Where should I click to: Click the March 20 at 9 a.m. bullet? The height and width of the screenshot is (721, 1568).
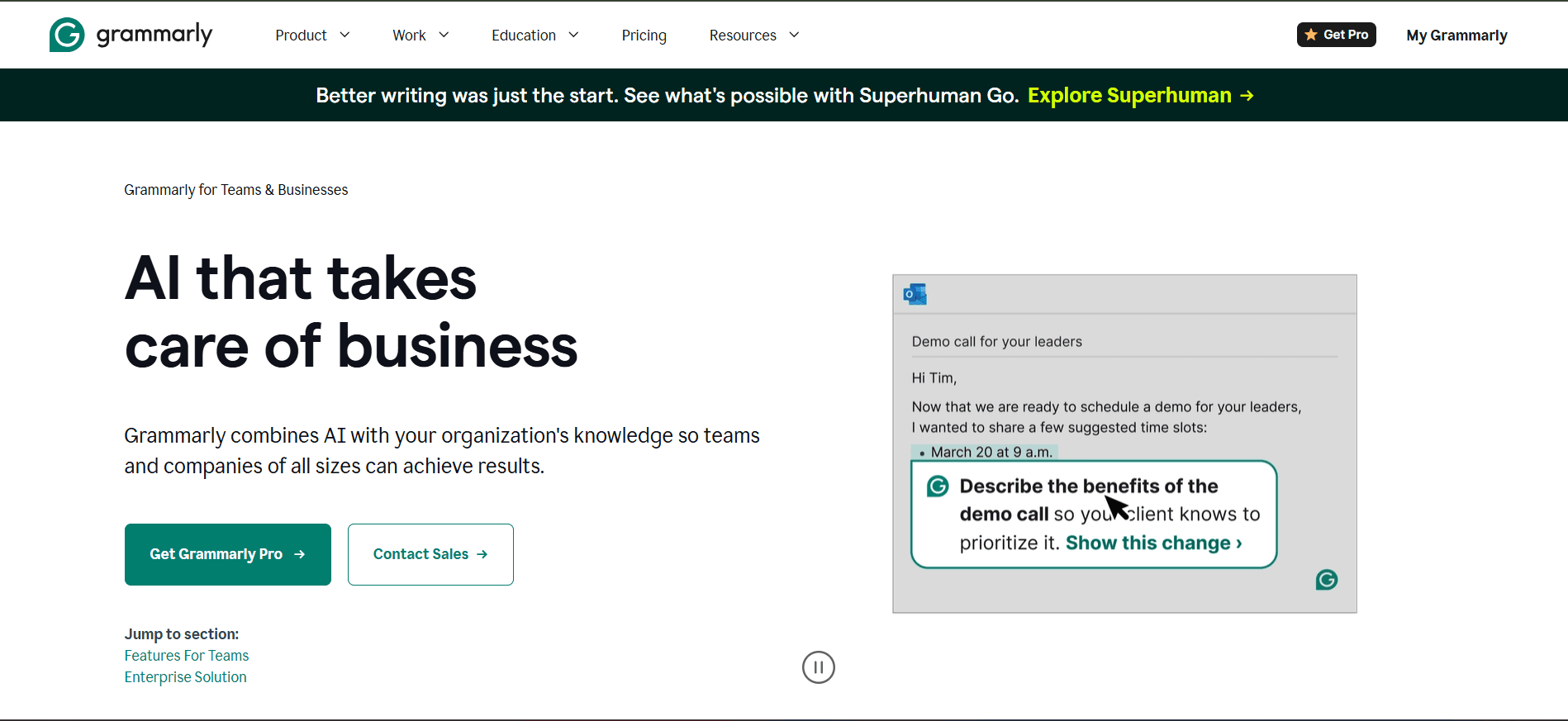(x=986, y=452)
